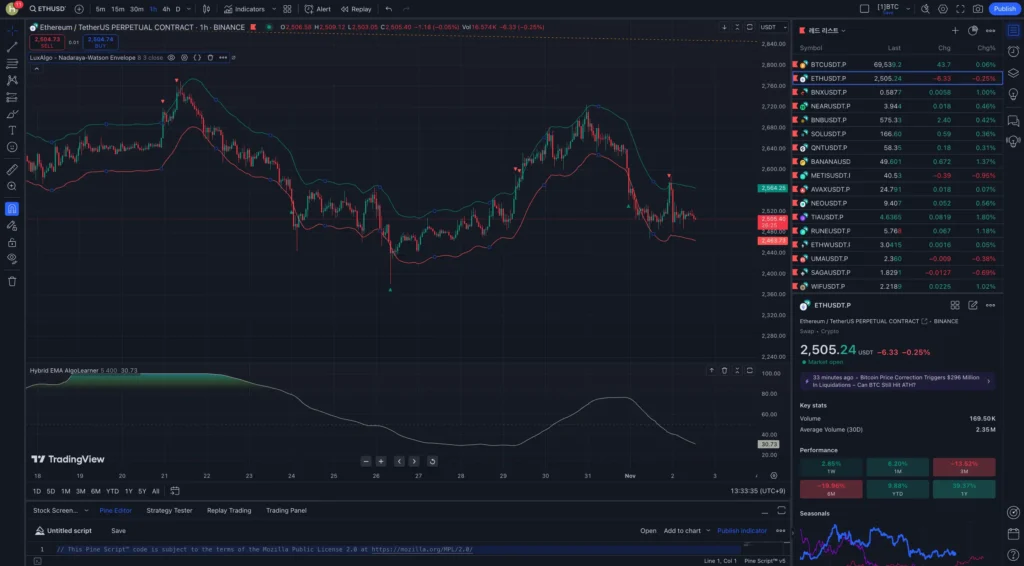
Task: Add a symbol to the watchlist
Action: pyautogui.click(x=955, y=31)
